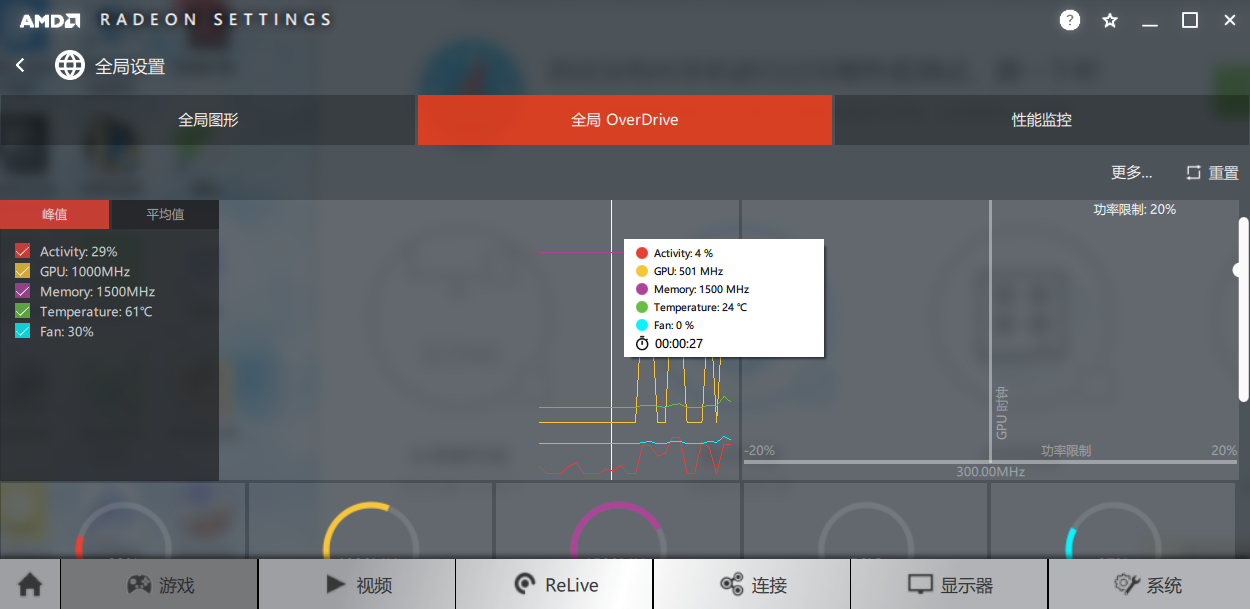Click the globe icon beside 全局设置
Viewport: 1250px width, 609px height.
pos(70,65)
